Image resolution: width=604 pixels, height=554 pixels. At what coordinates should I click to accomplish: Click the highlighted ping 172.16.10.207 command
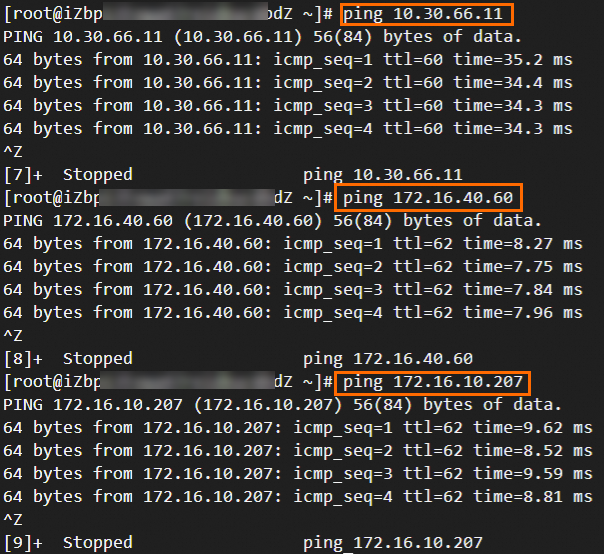(435, 382)
